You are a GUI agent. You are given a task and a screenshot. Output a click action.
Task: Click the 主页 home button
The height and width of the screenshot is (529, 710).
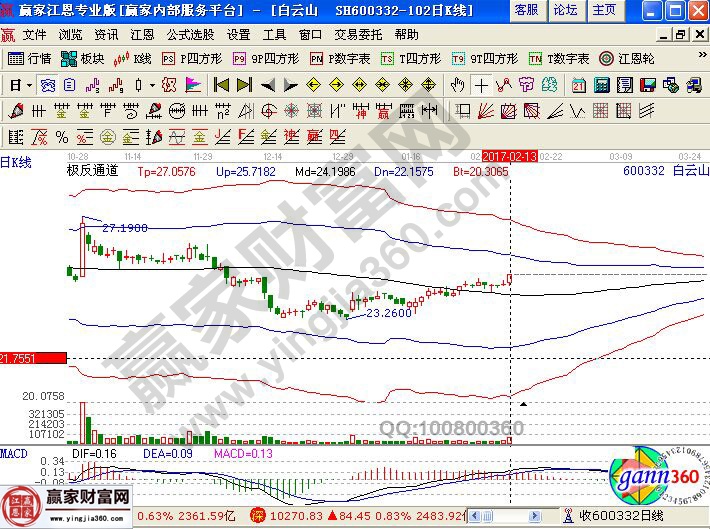click(x=604, y=10)
